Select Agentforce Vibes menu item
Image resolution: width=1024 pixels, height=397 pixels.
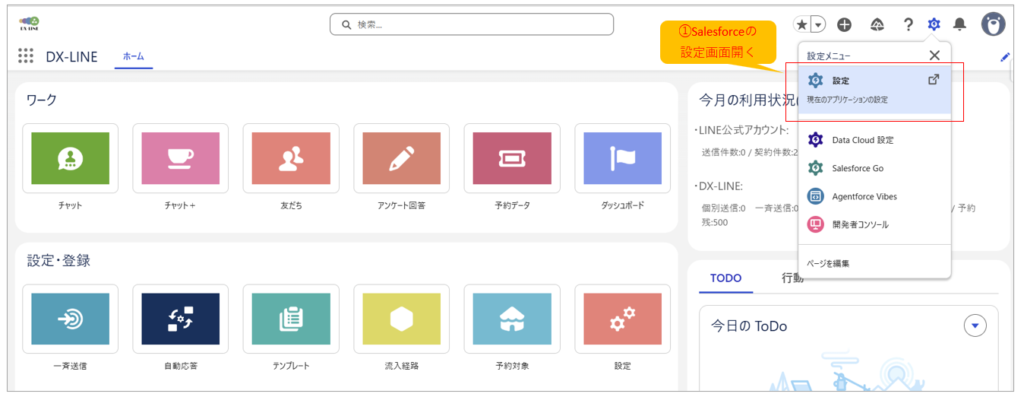tap(874, 196)
